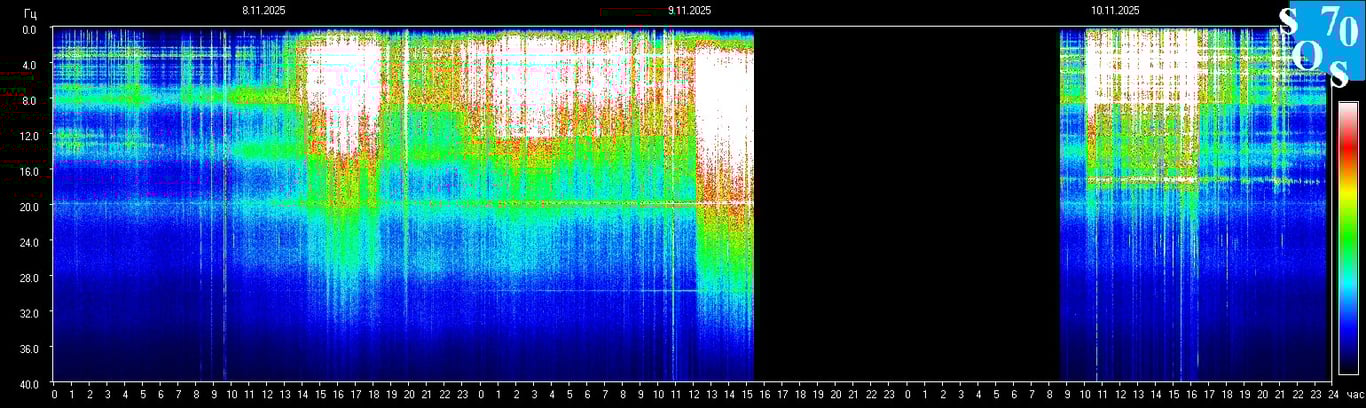Click the Гц frequency unit label
The height and width of the screenshot is (408, 1366).
pos(30,12)
